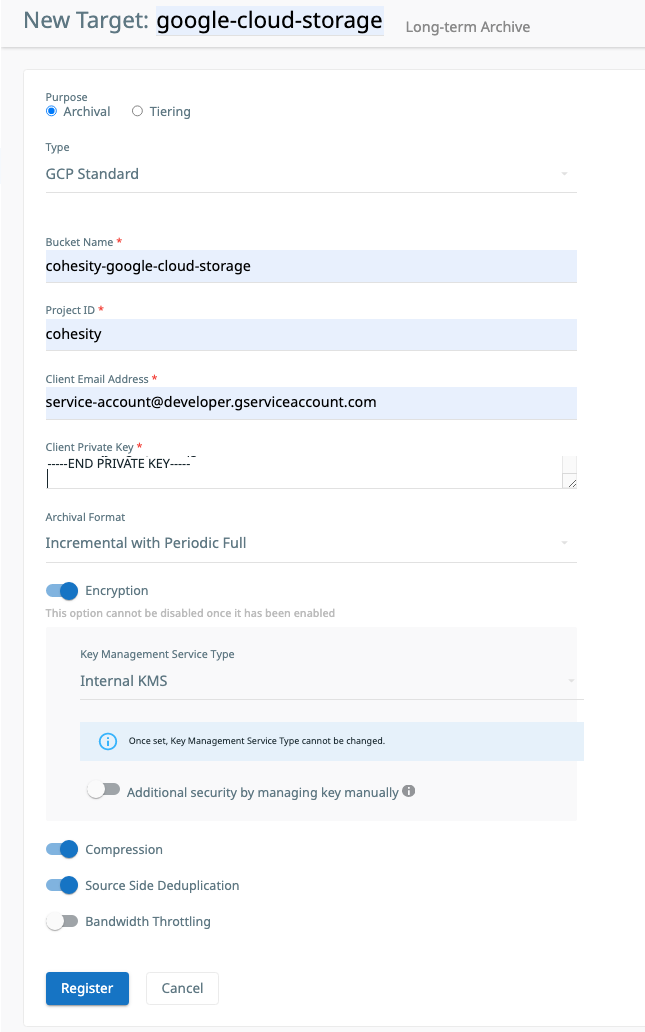The image size is (645, 1032).
Task: Click into the Client Email Address field
Action: [x=310, y=402]
